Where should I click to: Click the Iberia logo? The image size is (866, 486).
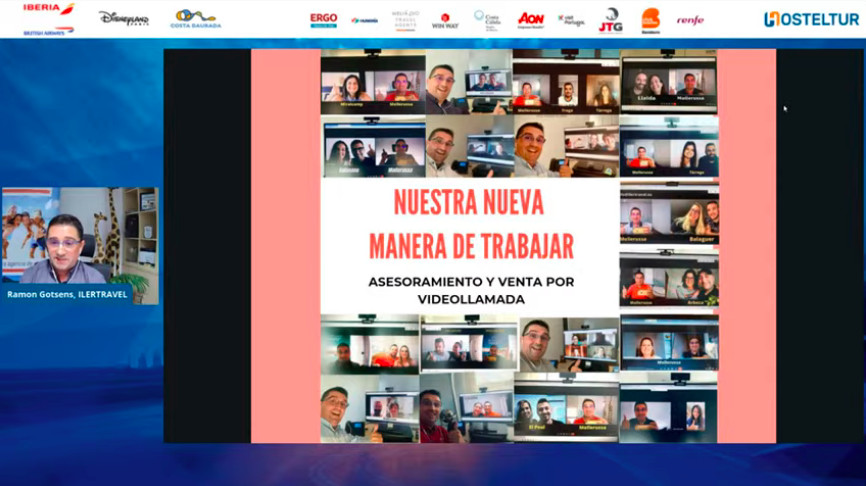(49, 9)
